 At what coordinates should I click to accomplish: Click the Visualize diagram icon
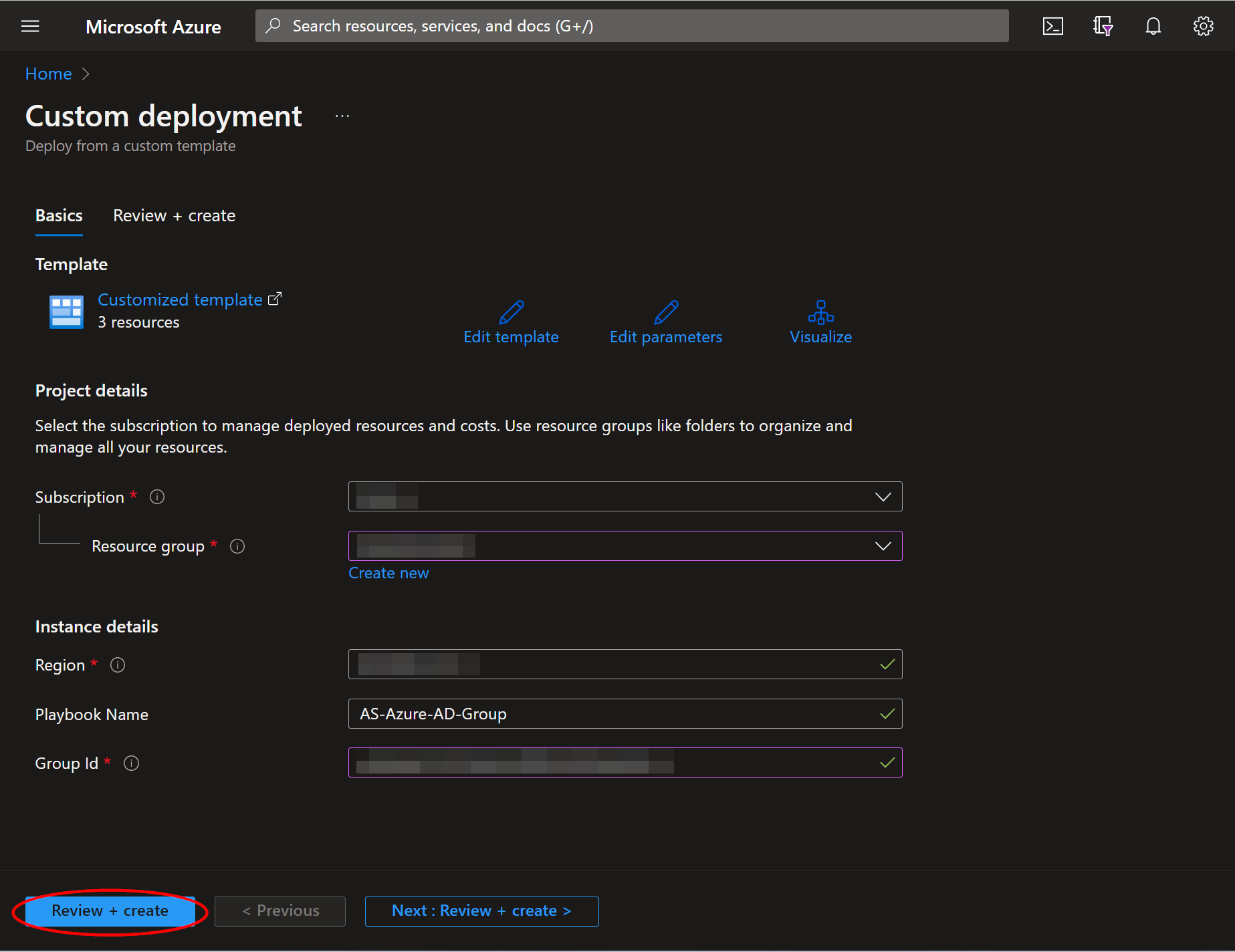tap(820, 312)
